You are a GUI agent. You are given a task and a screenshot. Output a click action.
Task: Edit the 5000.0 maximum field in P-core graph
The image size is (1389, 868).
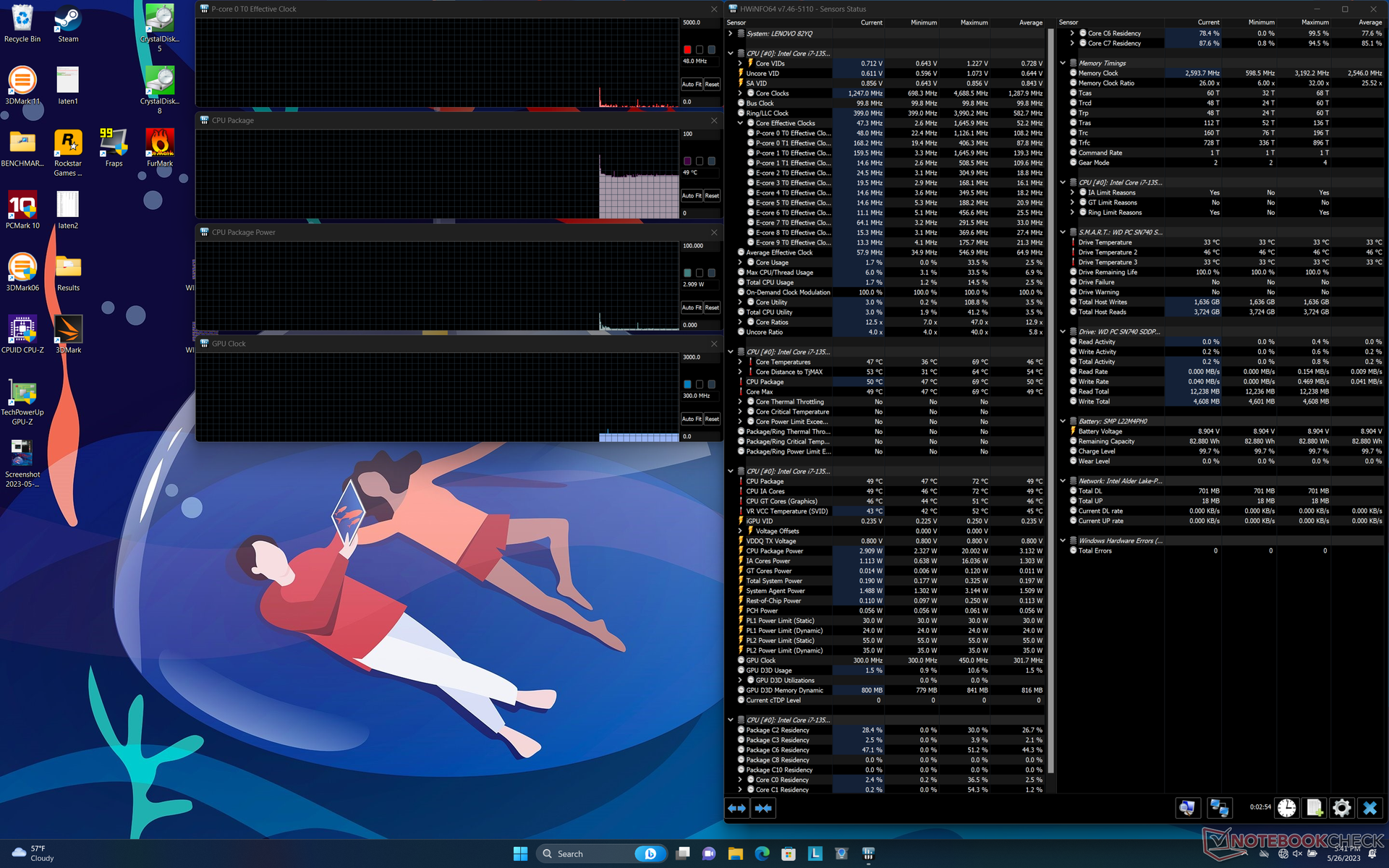click(700, 22)
